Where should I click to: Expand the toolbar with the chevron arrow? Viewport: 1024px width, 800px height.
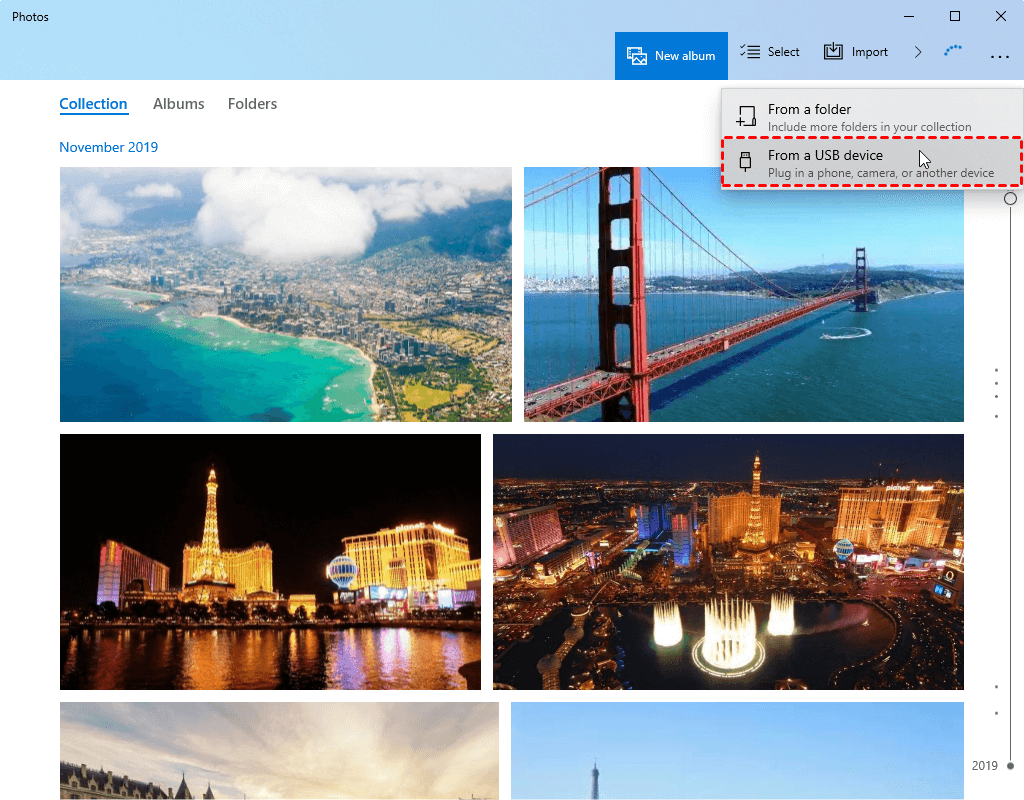(x=918, y=52)
